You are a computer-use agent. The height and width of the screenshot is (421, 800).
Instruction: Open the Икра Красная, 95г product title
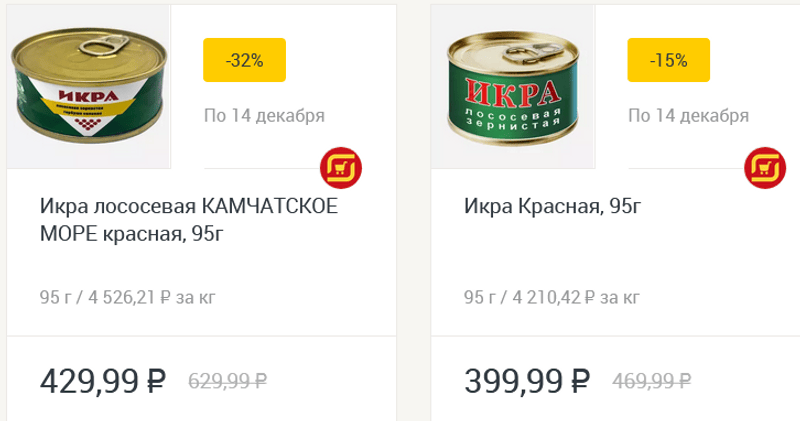(x=552, y=206)
